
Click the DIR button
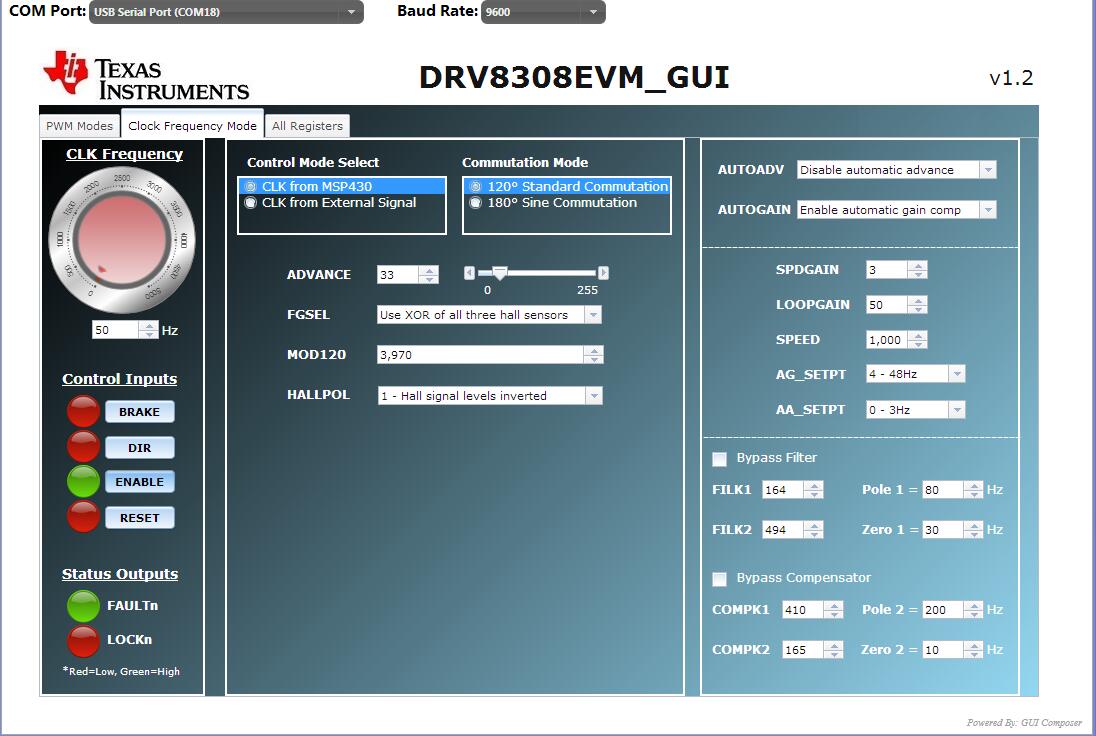tap(140, 447)
